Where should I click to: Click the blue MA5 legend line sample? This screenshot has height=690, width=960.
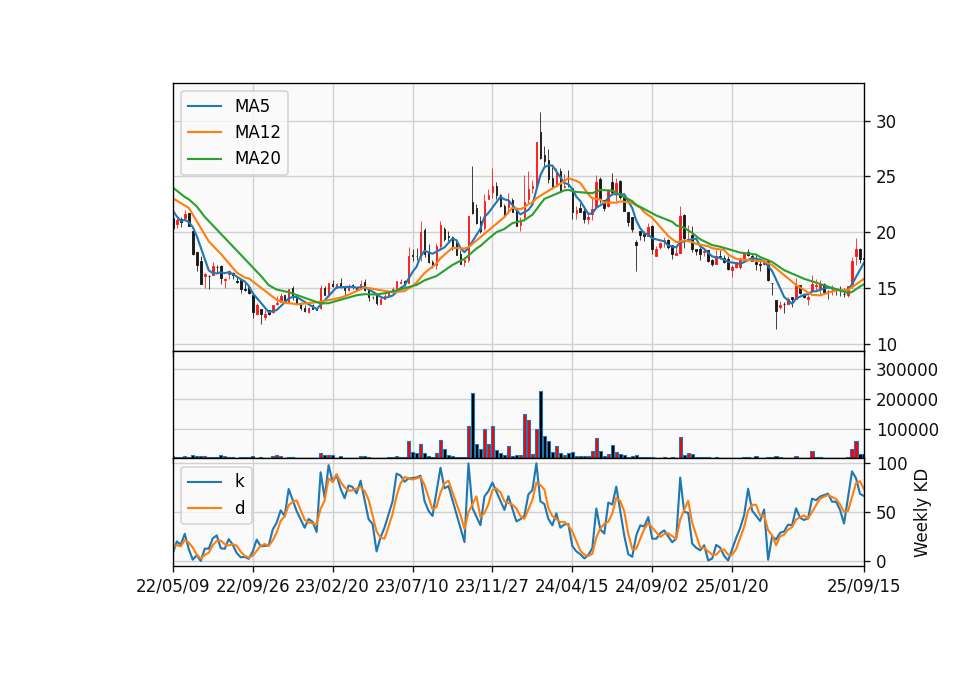coord(204,106)
